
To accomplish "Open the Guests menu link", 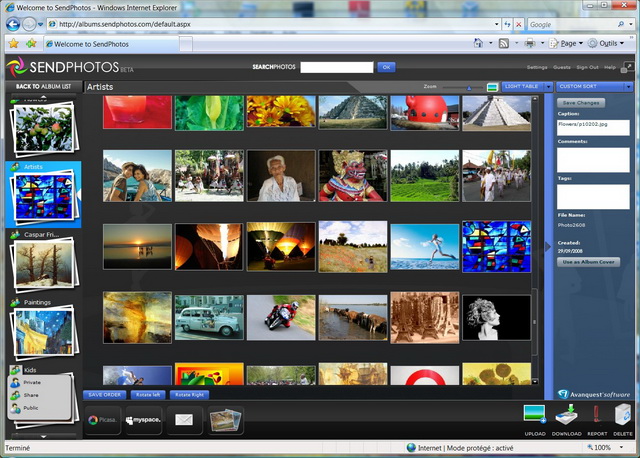I will [x=562, y=67].
